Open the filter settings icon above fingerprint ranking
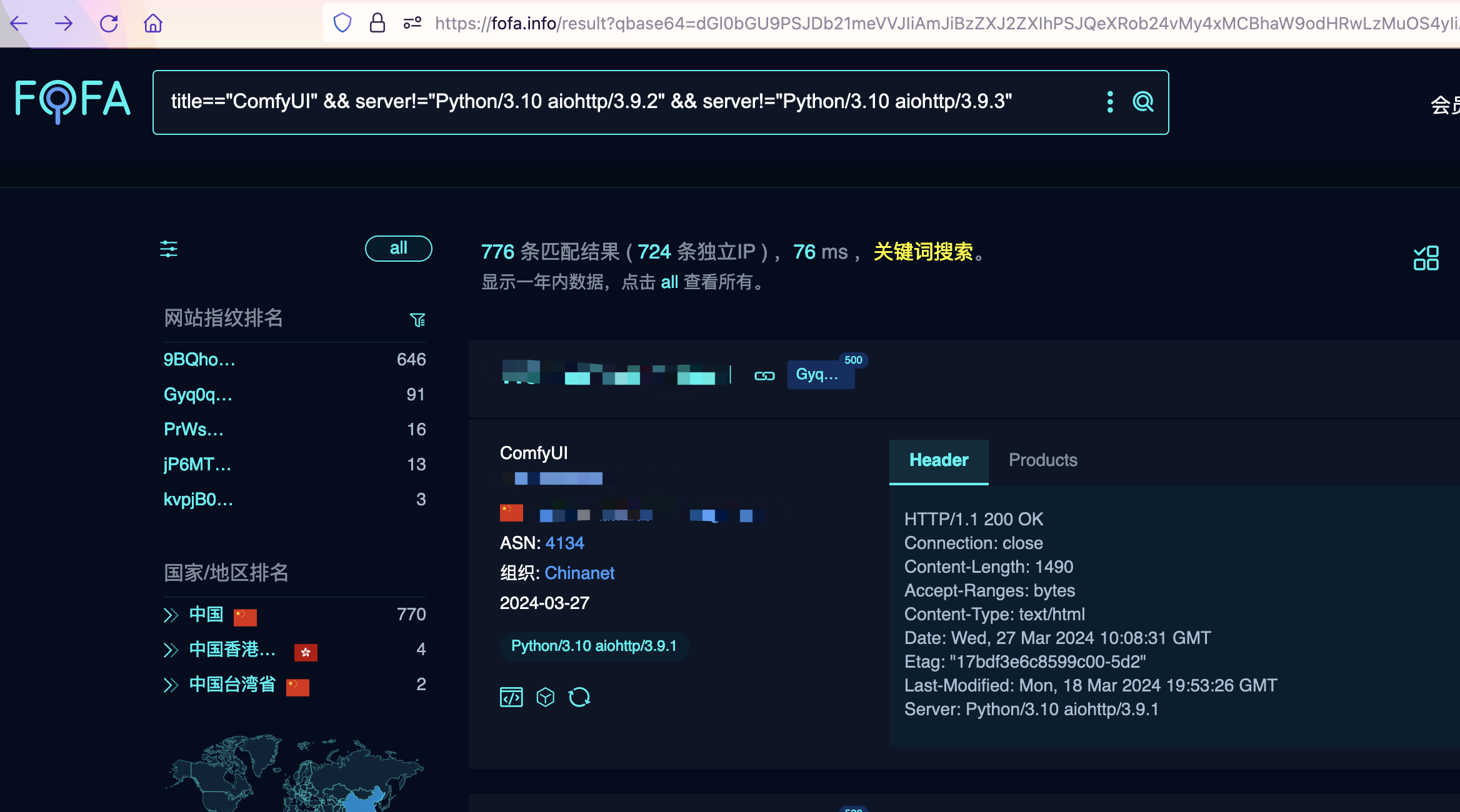The height and width of the screenshot is (812, 1460). click(169, 249)
